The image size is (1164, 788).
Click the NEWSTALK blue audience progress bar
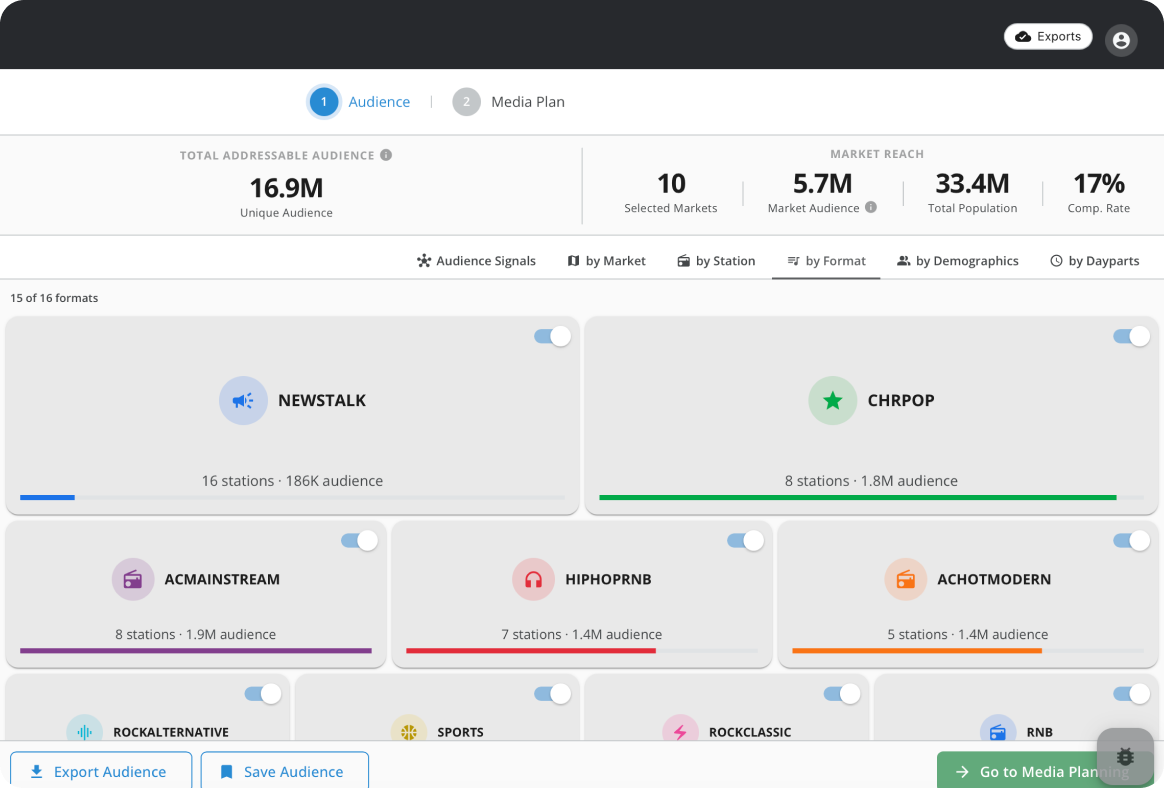tap(48, 498)
